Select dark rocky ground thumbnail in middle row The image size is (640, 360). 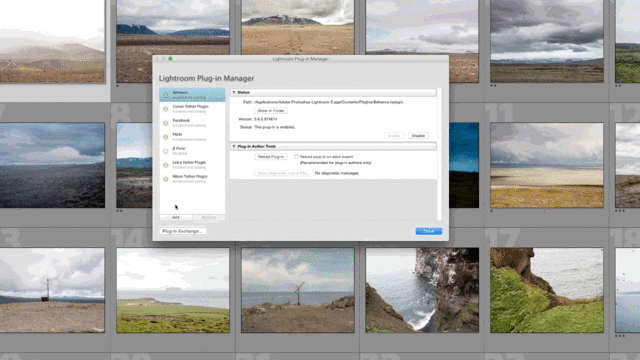point(52,165)
